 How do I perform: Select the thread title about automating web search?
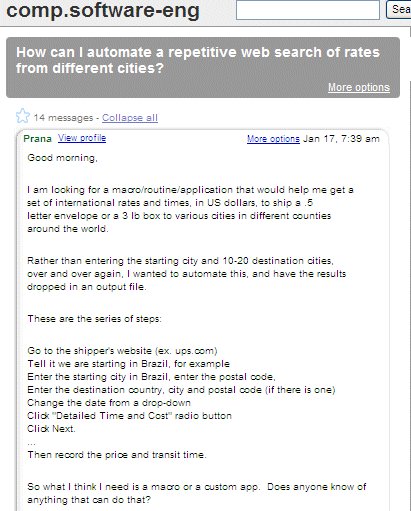pos(198,60)
